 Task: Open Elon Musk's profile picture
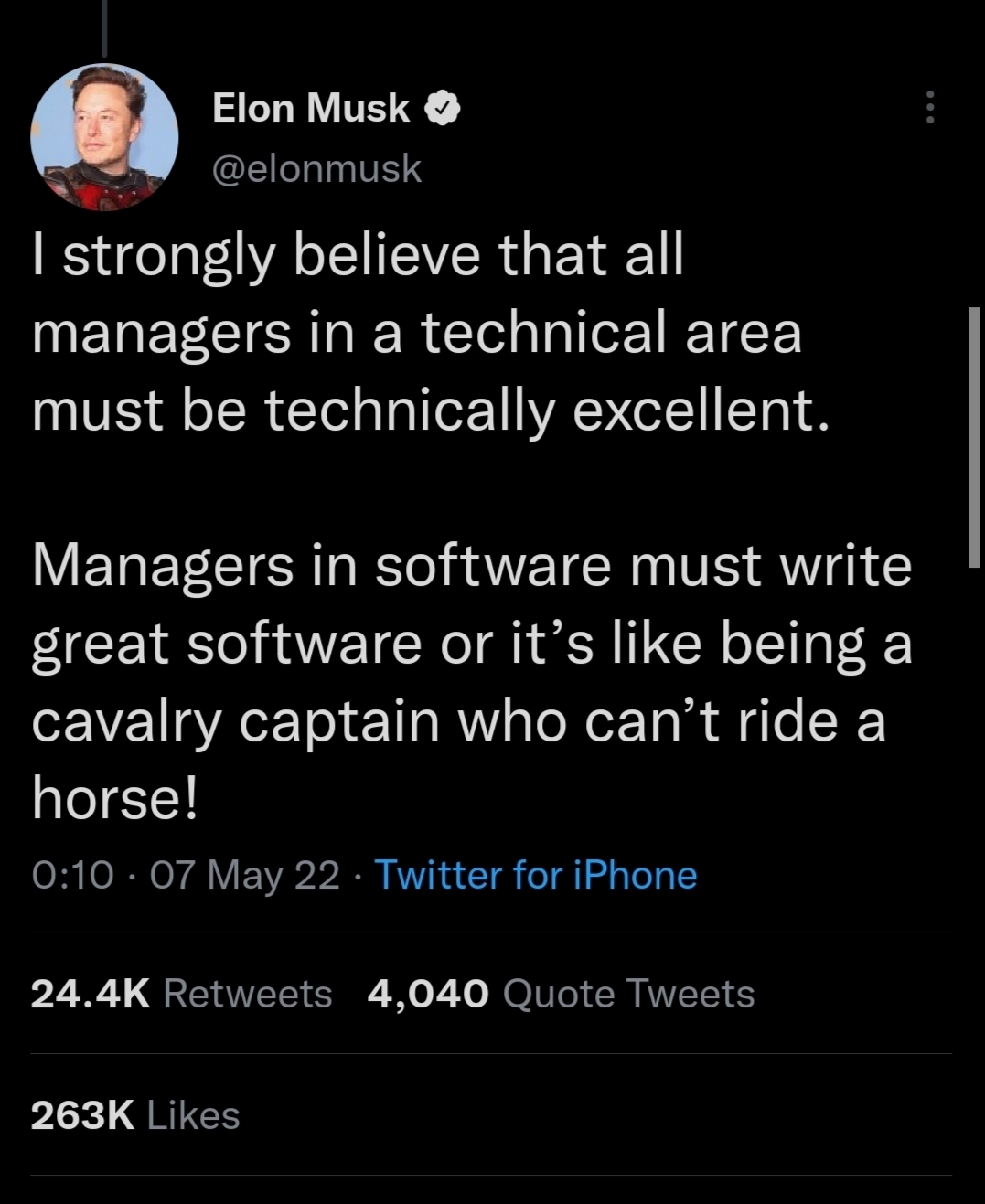pos(103,137)
